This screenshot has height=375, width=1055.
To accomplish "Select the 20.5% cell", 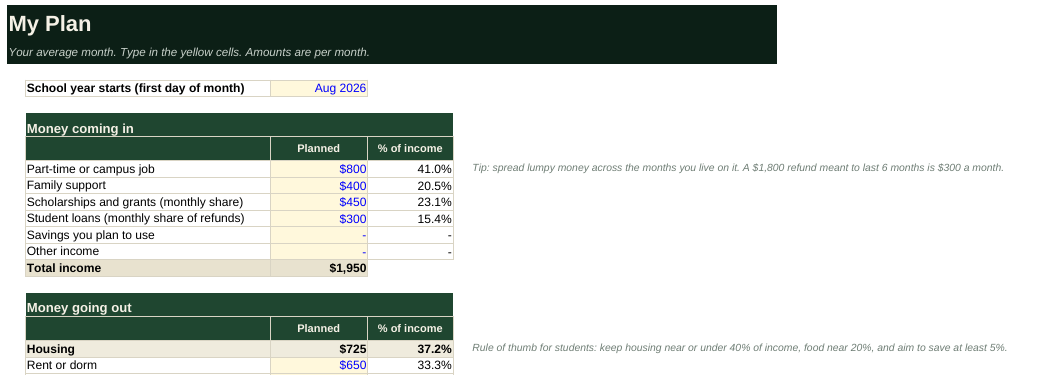I will coord(410,185).
